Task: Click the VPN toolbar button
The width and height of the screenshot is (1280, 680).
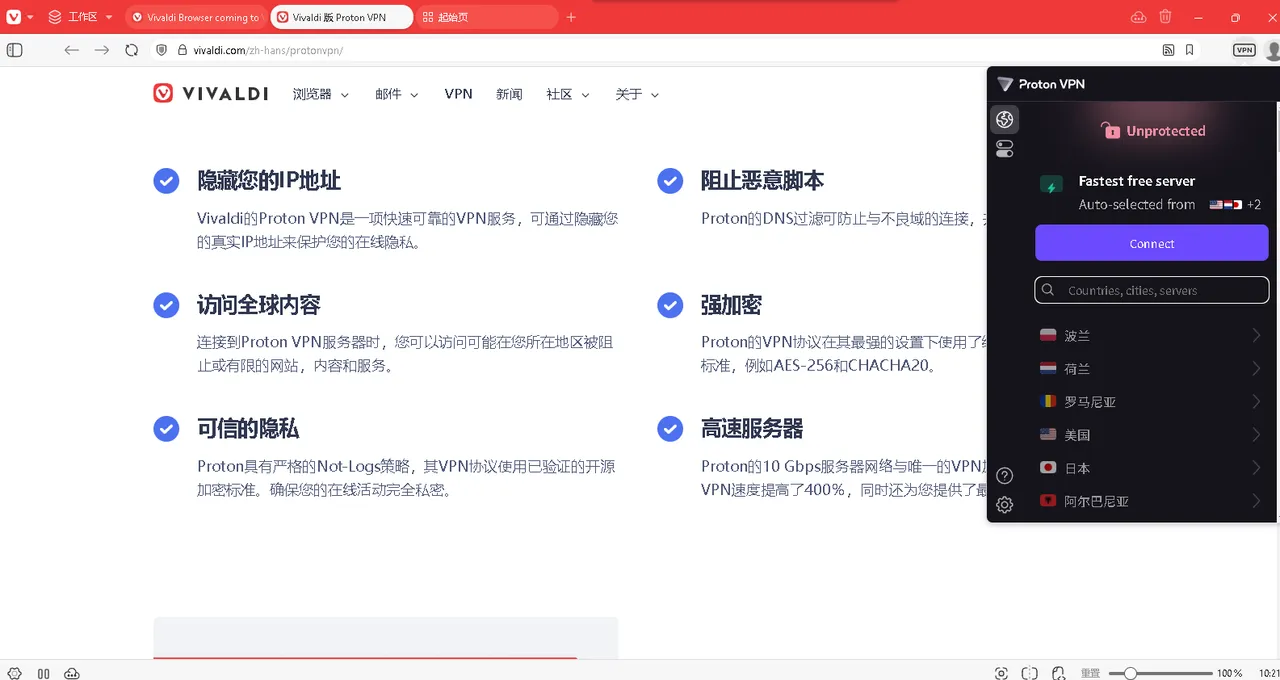Action: click(x=1244, y=50)
